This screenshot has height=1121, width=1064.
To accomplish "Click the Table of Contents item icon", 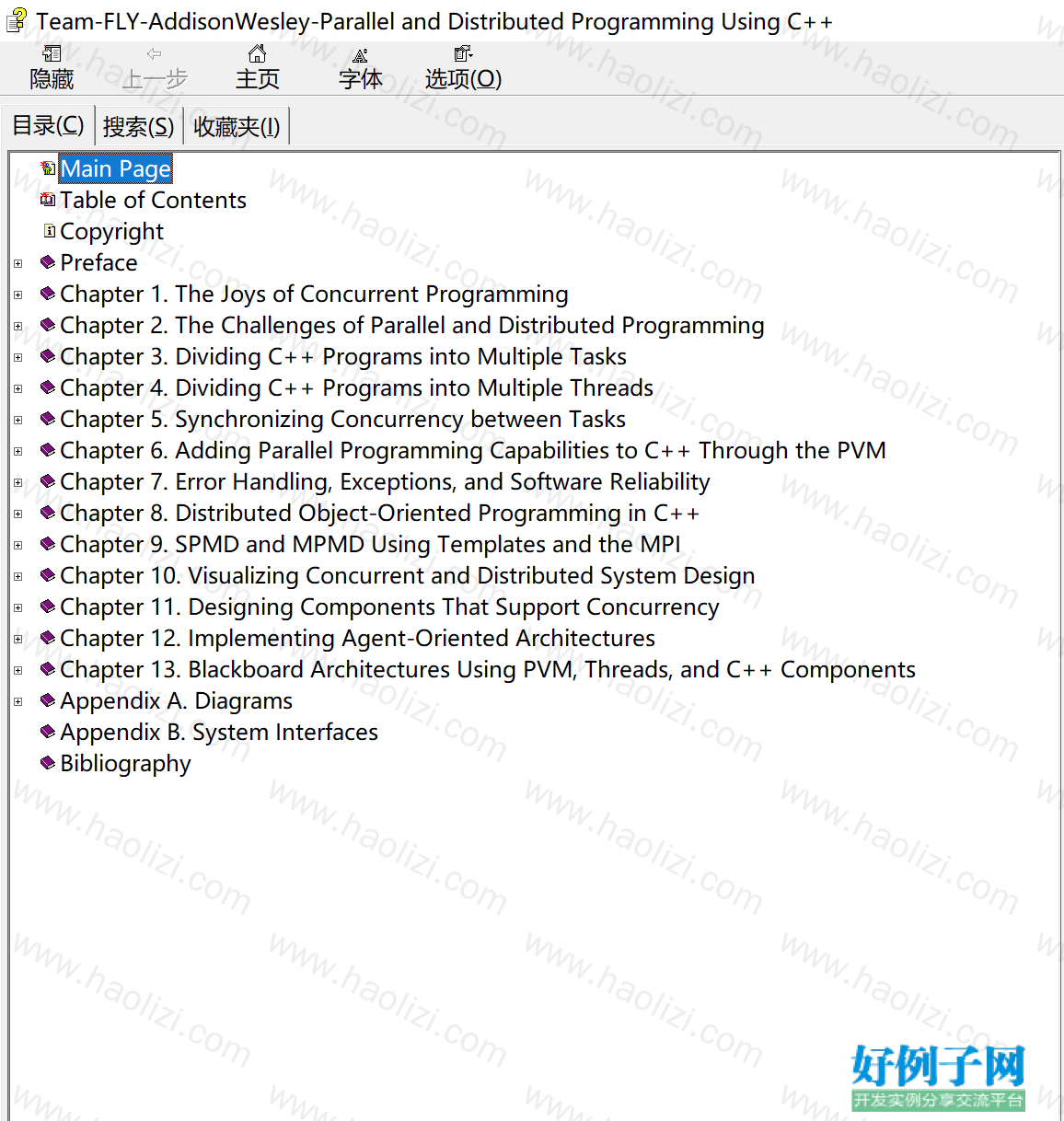I will pos(49,200).
